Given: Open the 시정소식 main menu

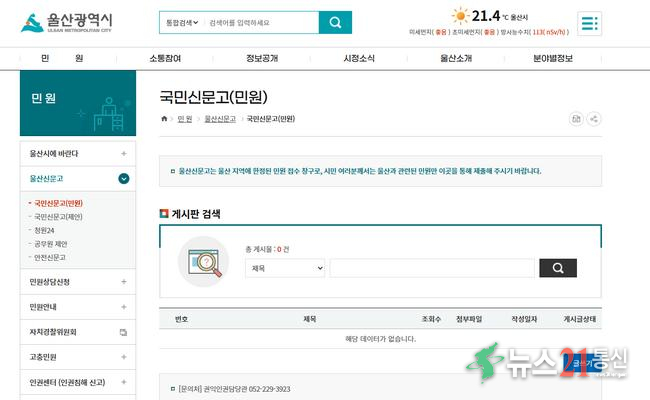Looking at the screenshot, I should [359, 59].
